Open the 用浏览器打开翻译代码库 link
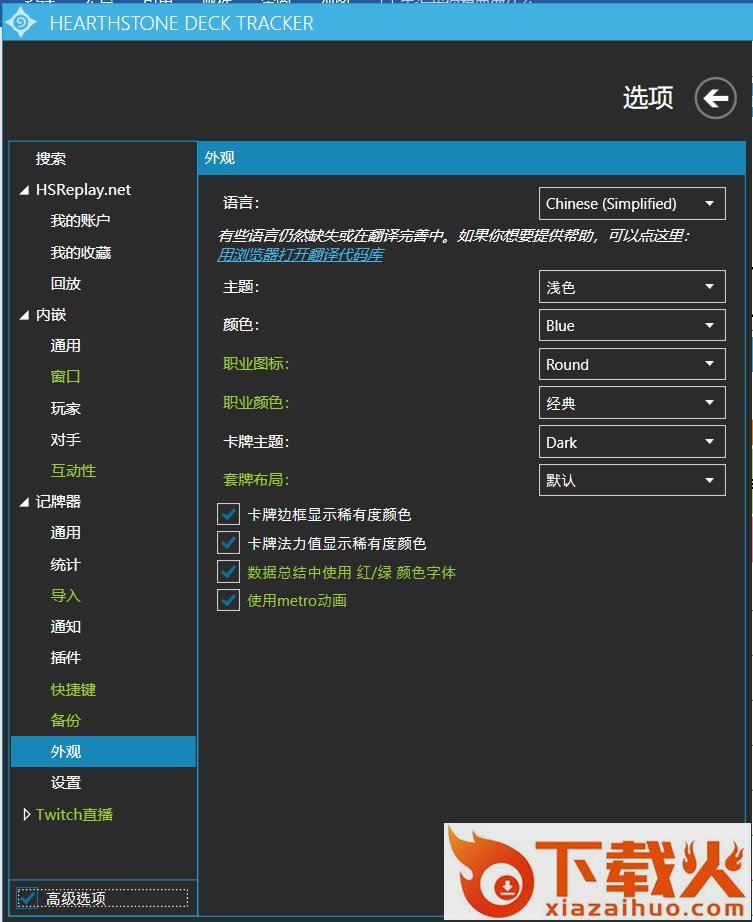The width and height of the screenshot is (753, 922). click(300, 255)
